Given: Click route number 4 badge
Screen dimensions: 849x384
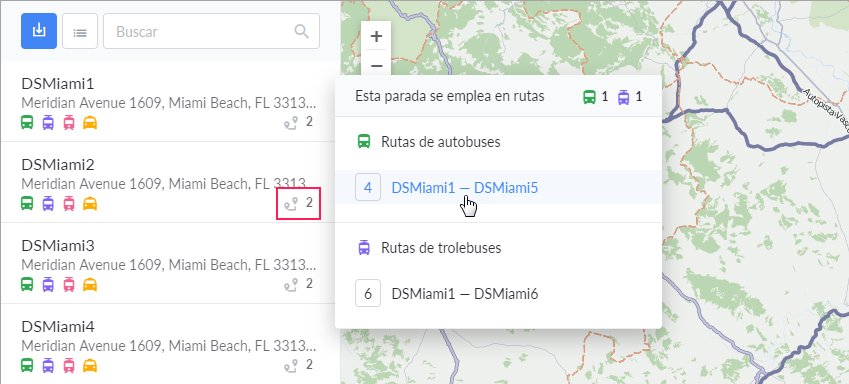Looking at the screenshot, I should 368,188.
